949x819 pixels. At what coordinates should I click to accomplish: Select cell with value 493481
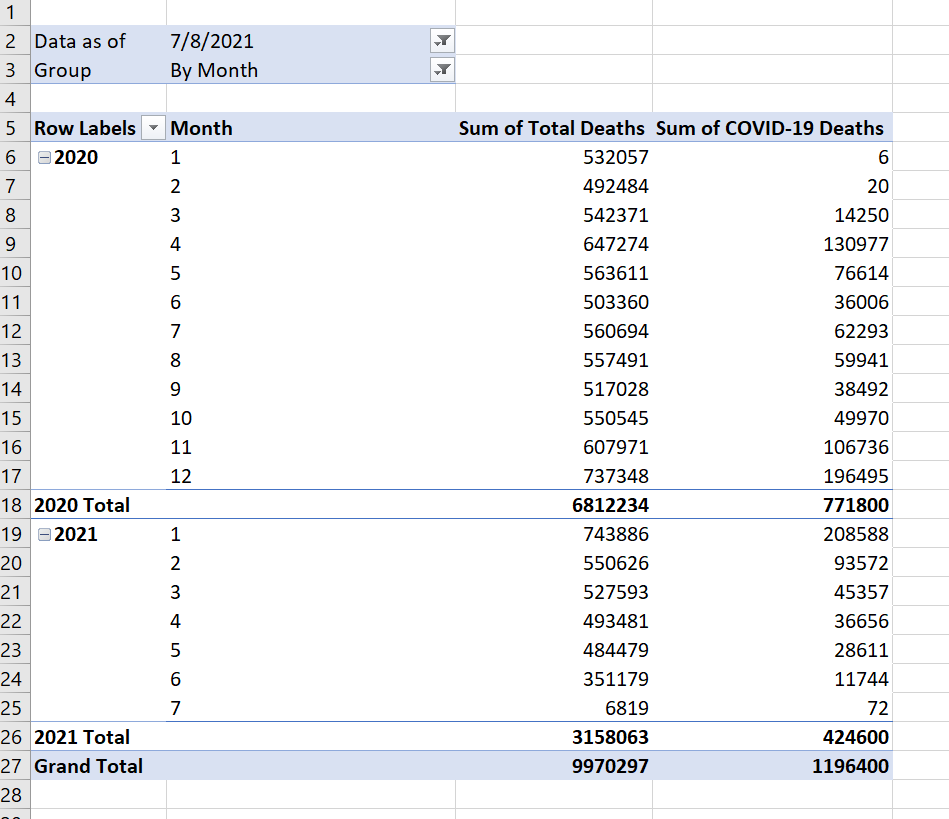coord(554,622)
